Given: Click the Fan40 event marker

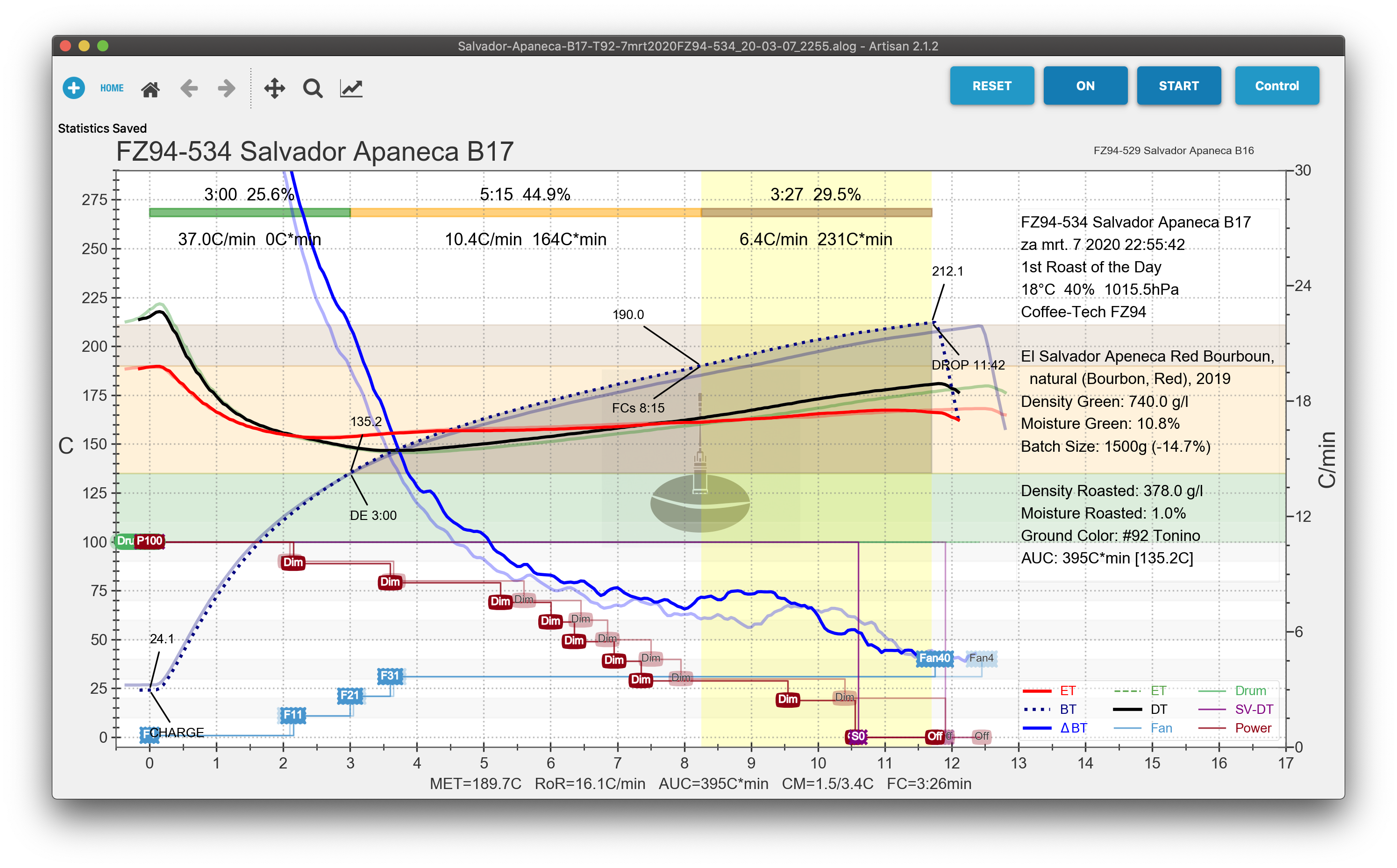Looking at the screenshot, I should point(934,658).
